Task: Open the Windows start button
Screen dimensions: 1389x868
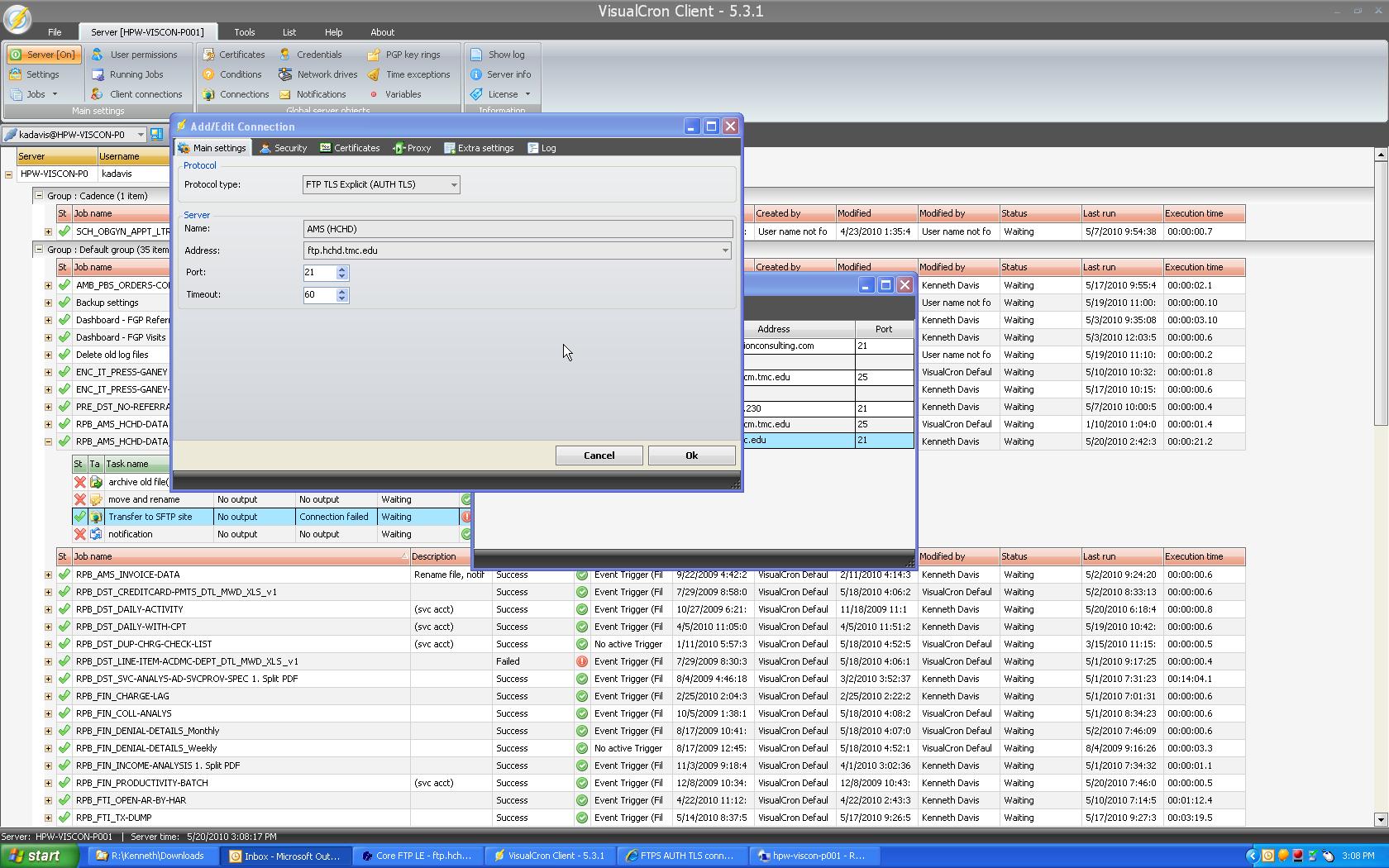Action: (x=40, y=856)
